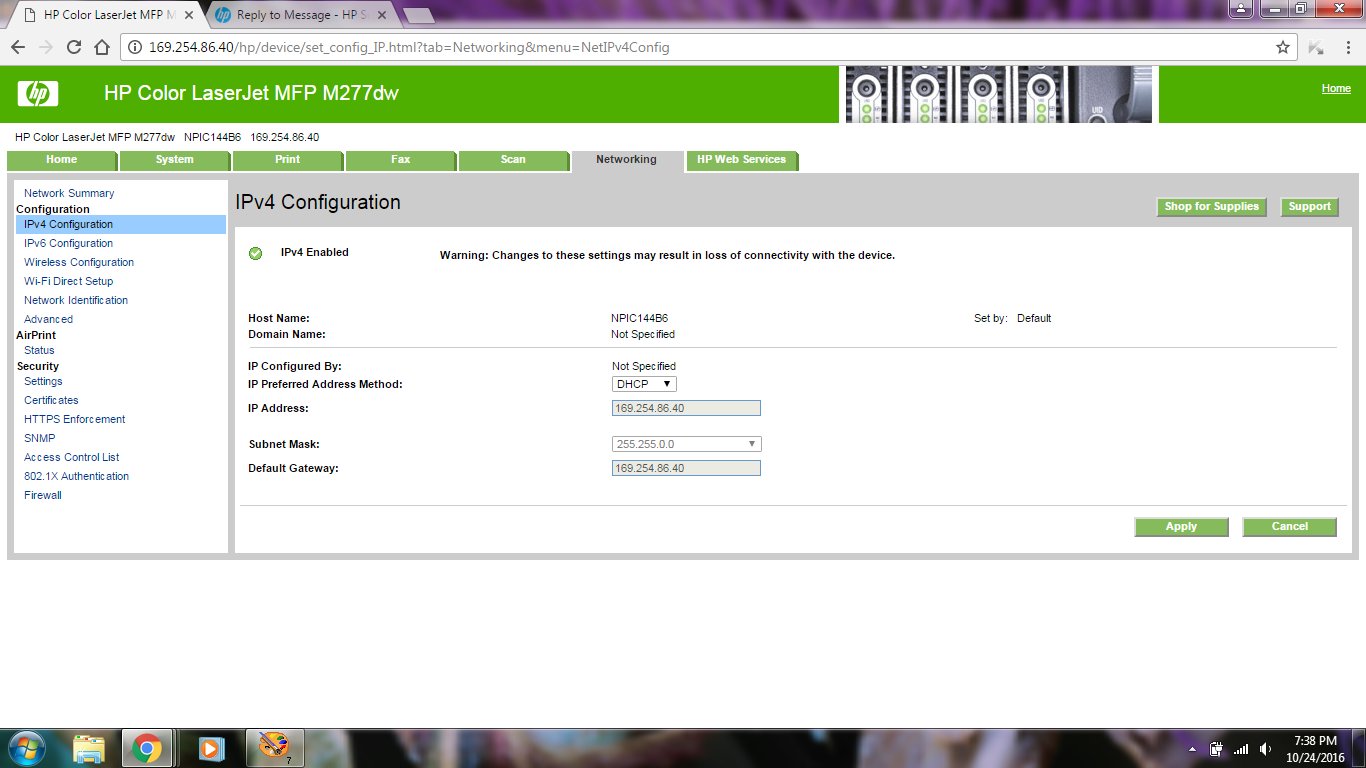Open Wireless Configuration page
Viewport: 1366px width, 768px height.
pyautogui.click(x=79, y=263)
